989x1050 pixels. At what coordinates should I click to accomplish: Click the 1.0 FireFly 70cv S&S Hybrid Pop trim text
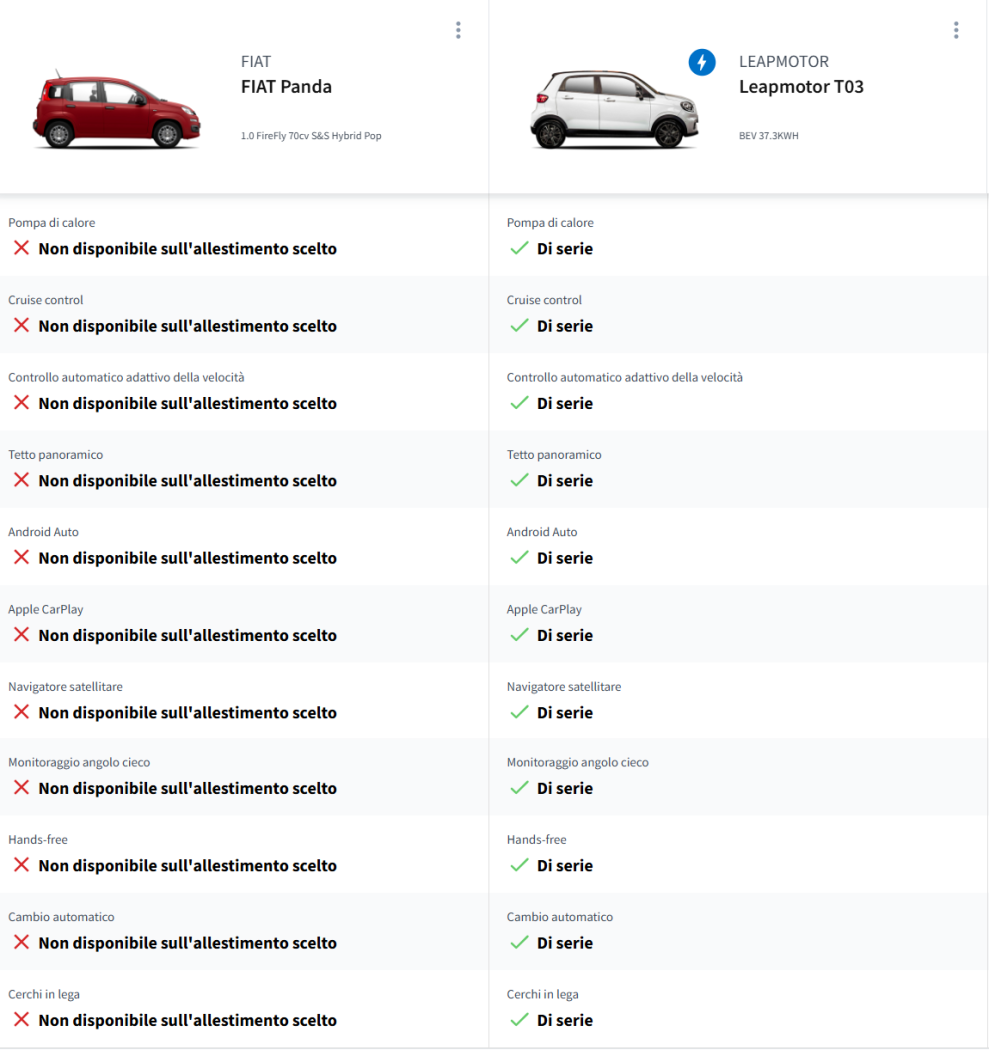(x=311, y=136)
